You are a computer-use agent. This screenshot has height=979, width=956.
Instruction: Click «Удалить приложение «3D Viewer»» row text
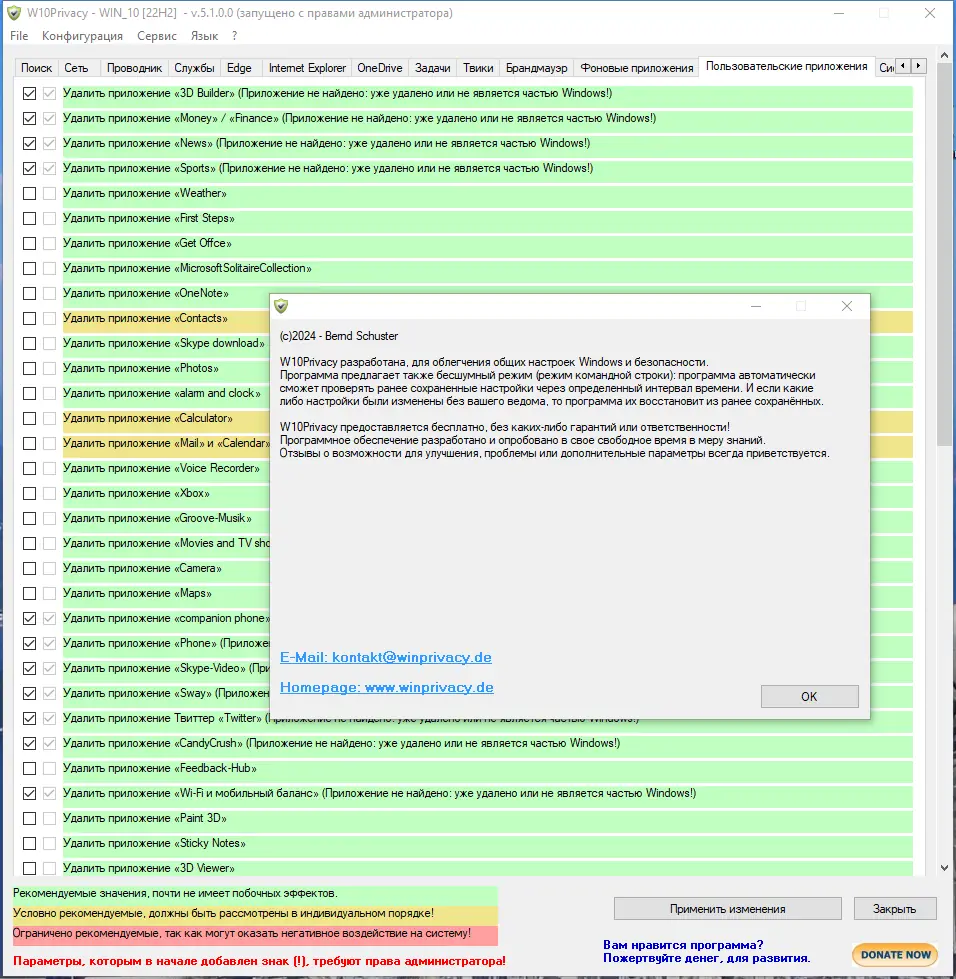click(149, 868)
